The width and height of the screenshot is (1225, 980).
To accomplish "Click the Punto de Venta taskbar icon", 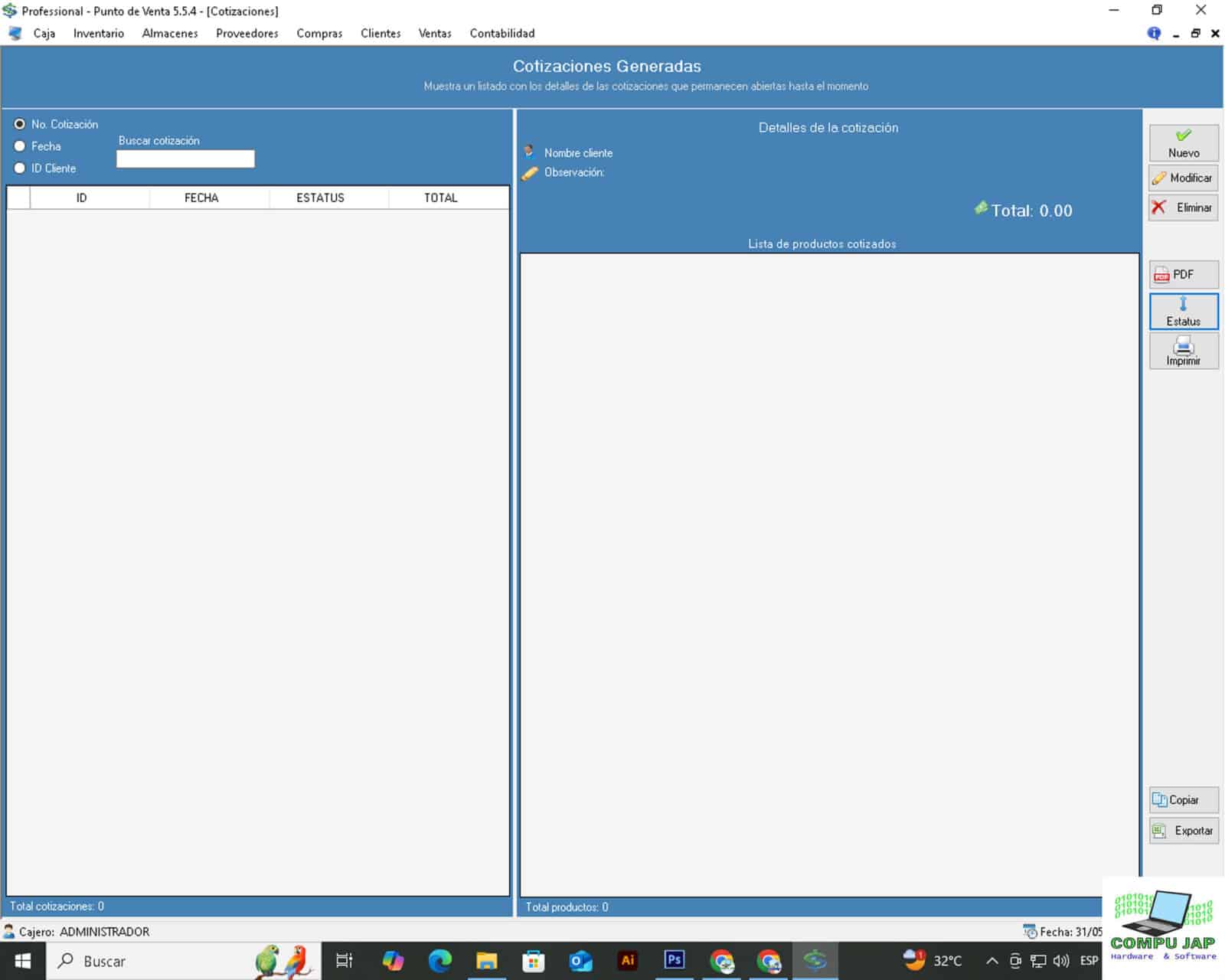I will pos(815,961).
